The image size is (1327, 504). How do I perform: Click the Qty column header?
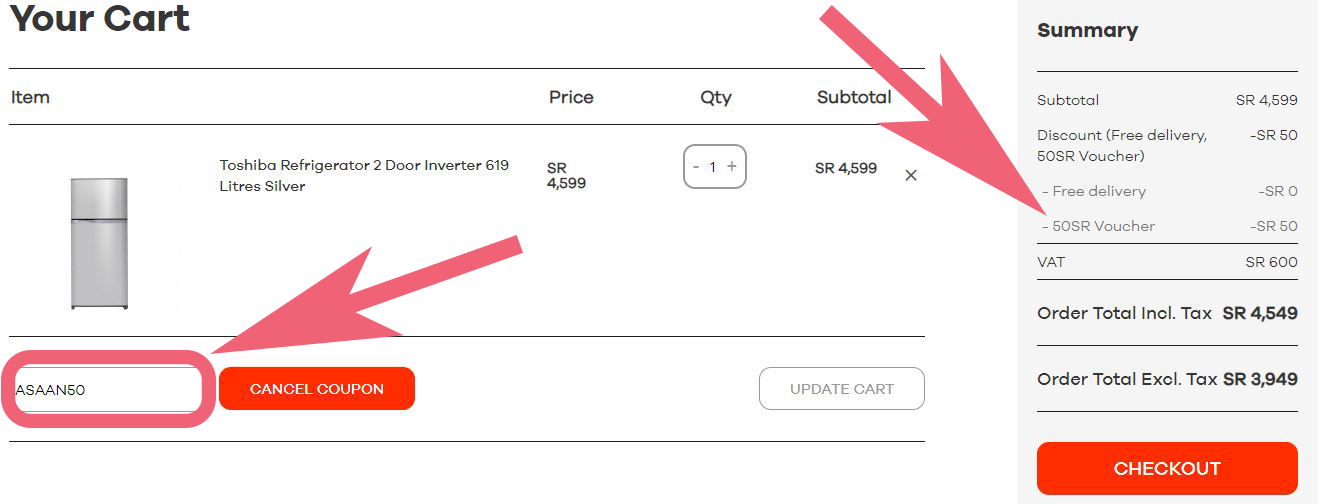(716, 97)
